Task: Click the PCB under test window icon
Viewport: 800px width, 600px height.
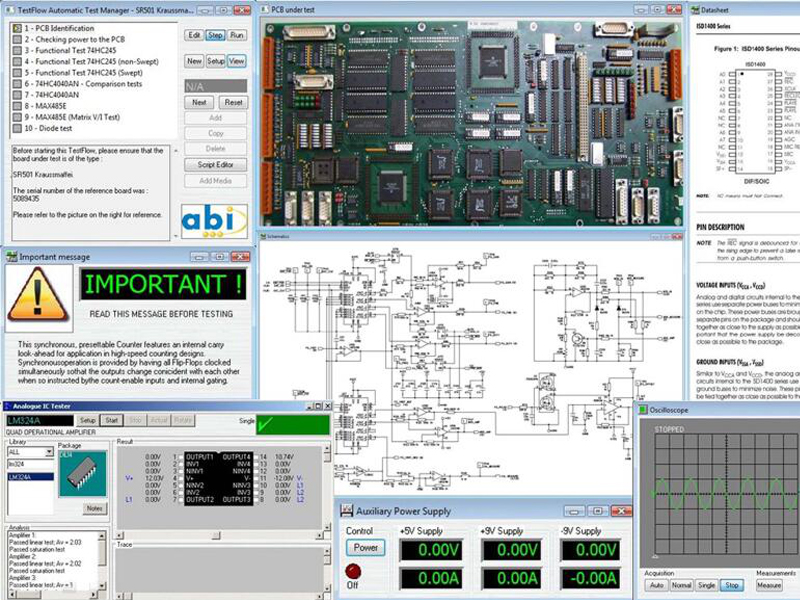Action: click(x=265, y=9)
